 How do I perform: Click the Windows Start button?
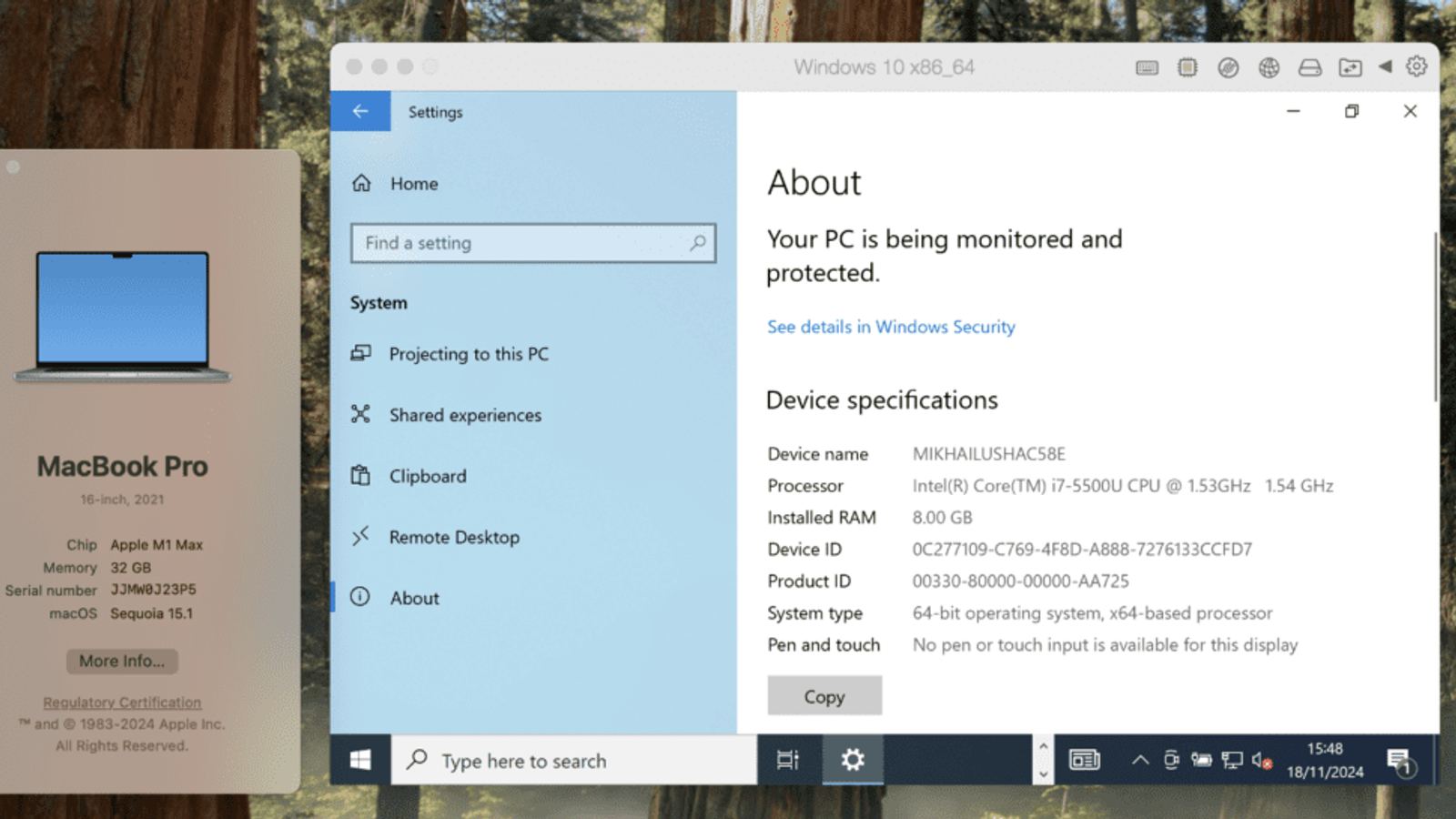click(x=360, y=760)
